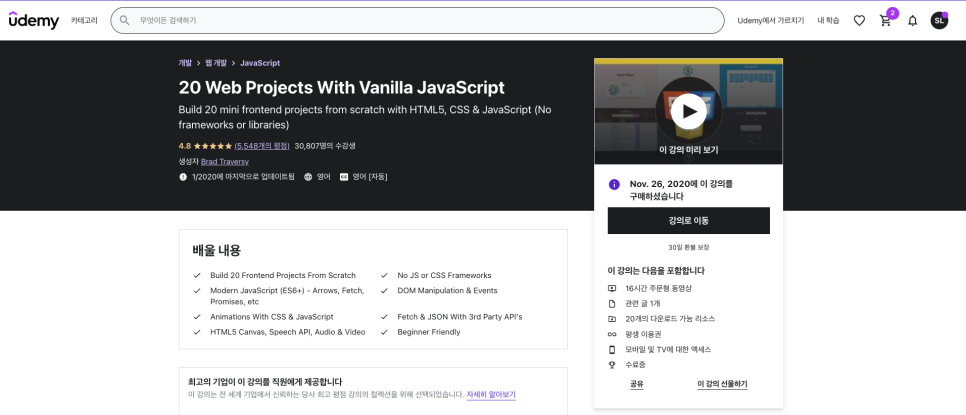Click the five-star rating icons

213,146
